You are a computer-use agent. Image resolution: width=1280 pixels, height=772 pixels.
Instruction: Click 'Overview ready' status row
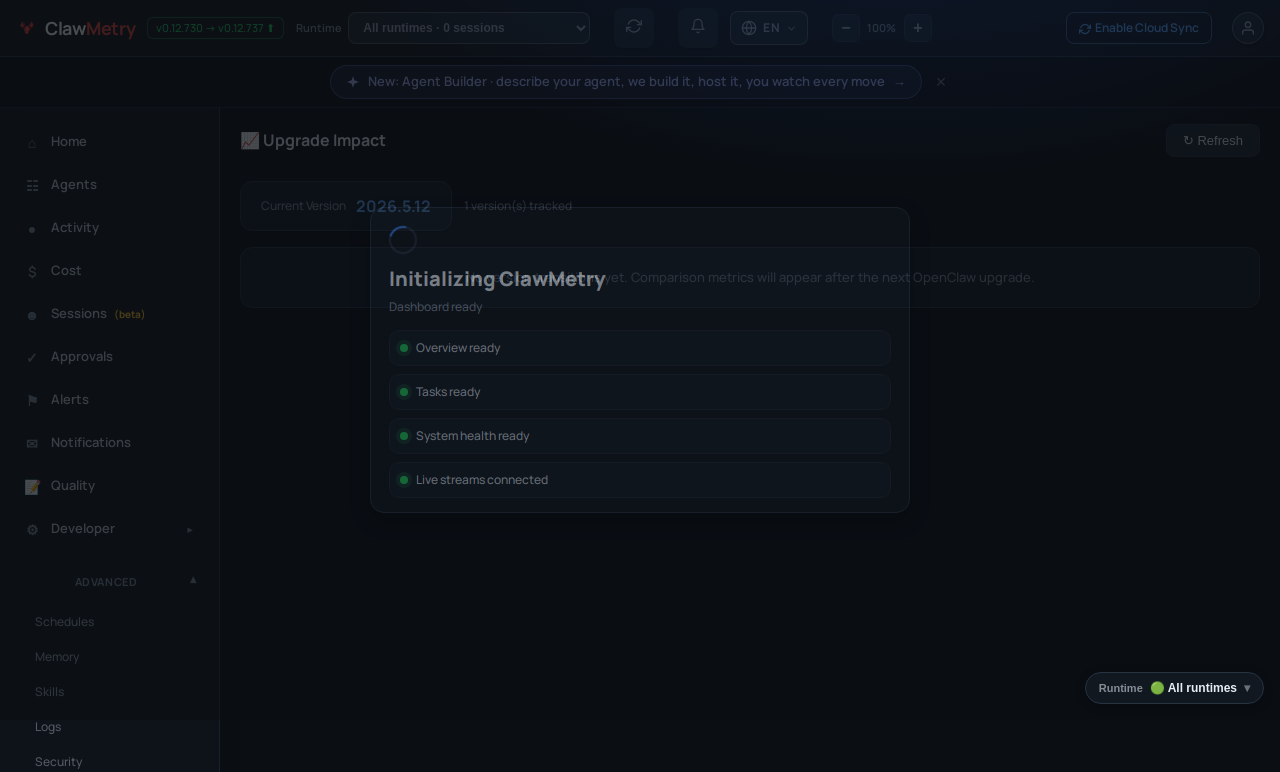coord(640,348)
